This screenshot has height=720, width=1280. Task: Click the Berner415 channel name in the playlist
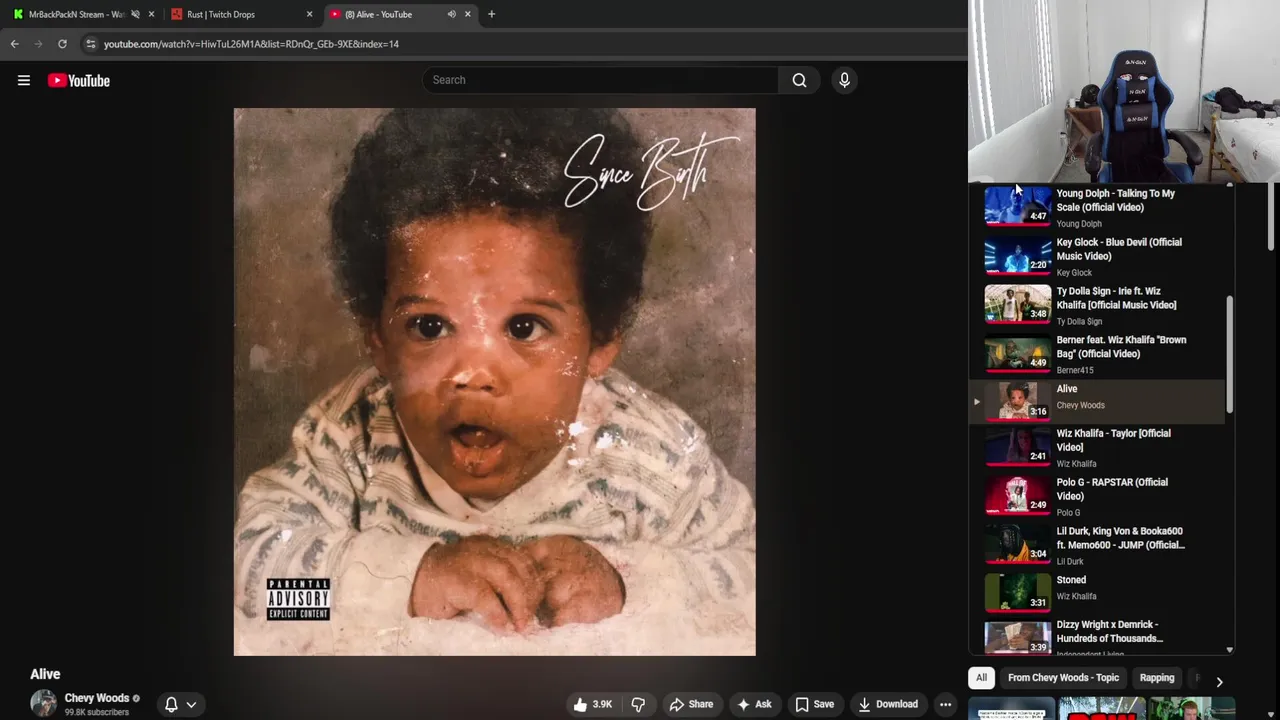[x=1075, y=370]
